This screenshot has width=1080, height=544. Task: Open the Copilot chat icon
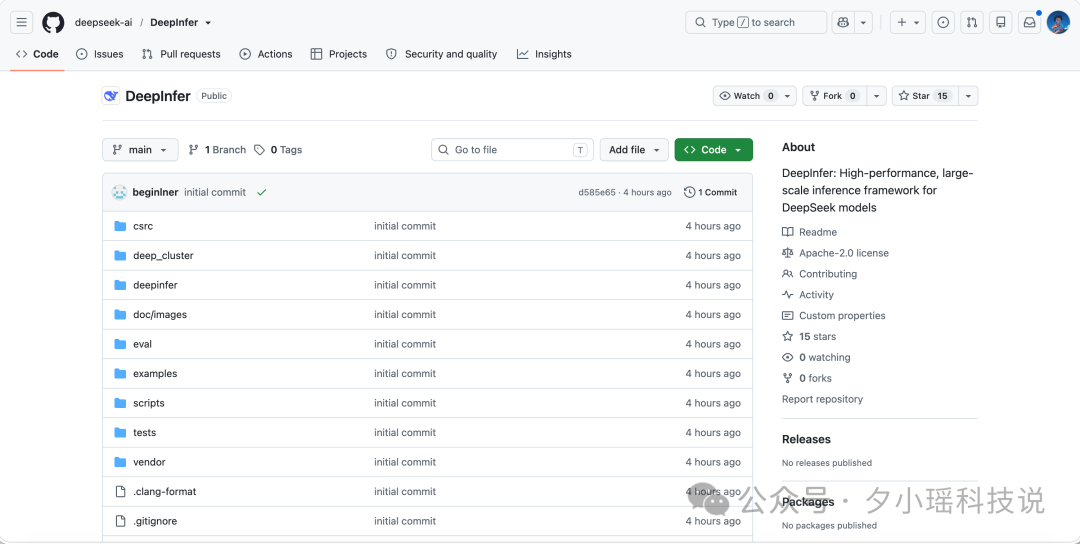842,23
